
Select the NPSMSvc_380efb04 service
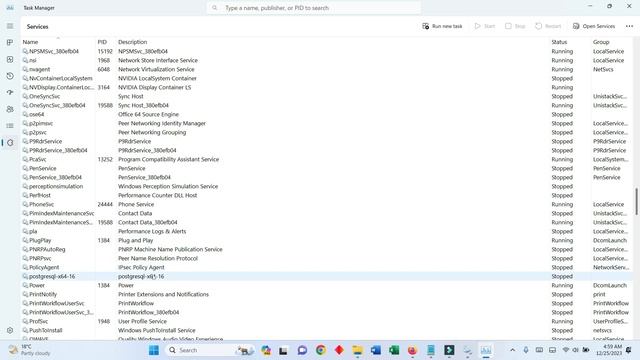(x=327, y=51)
